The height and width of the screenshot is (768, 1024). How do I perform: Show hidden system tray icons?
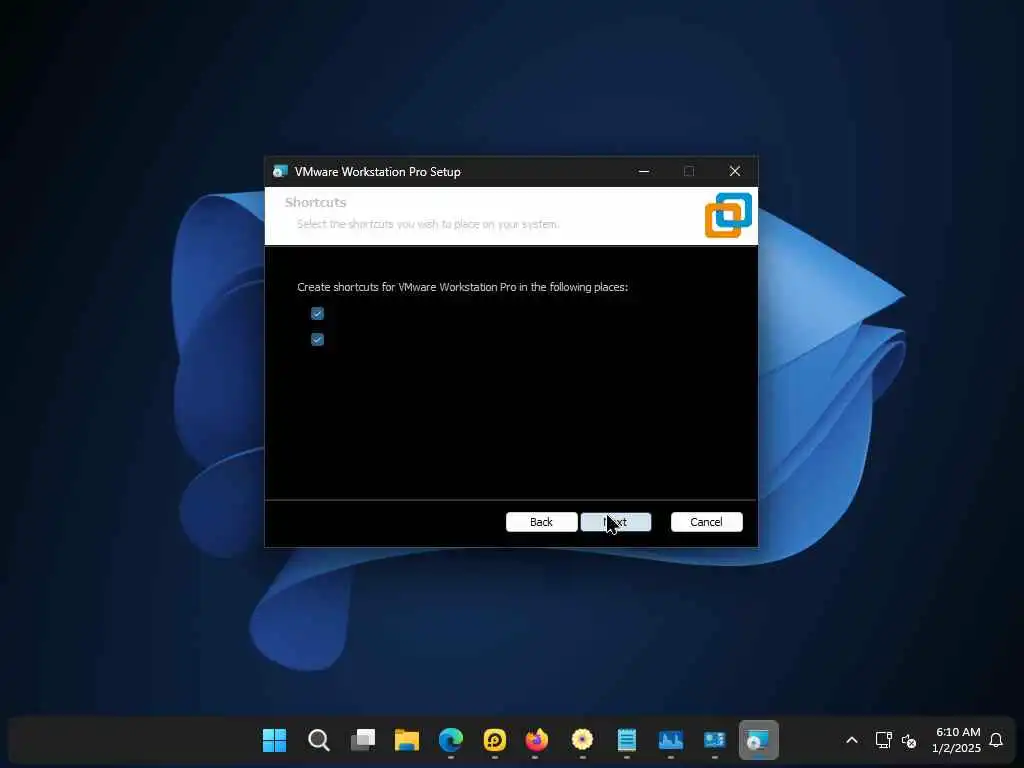pos(852,740)
